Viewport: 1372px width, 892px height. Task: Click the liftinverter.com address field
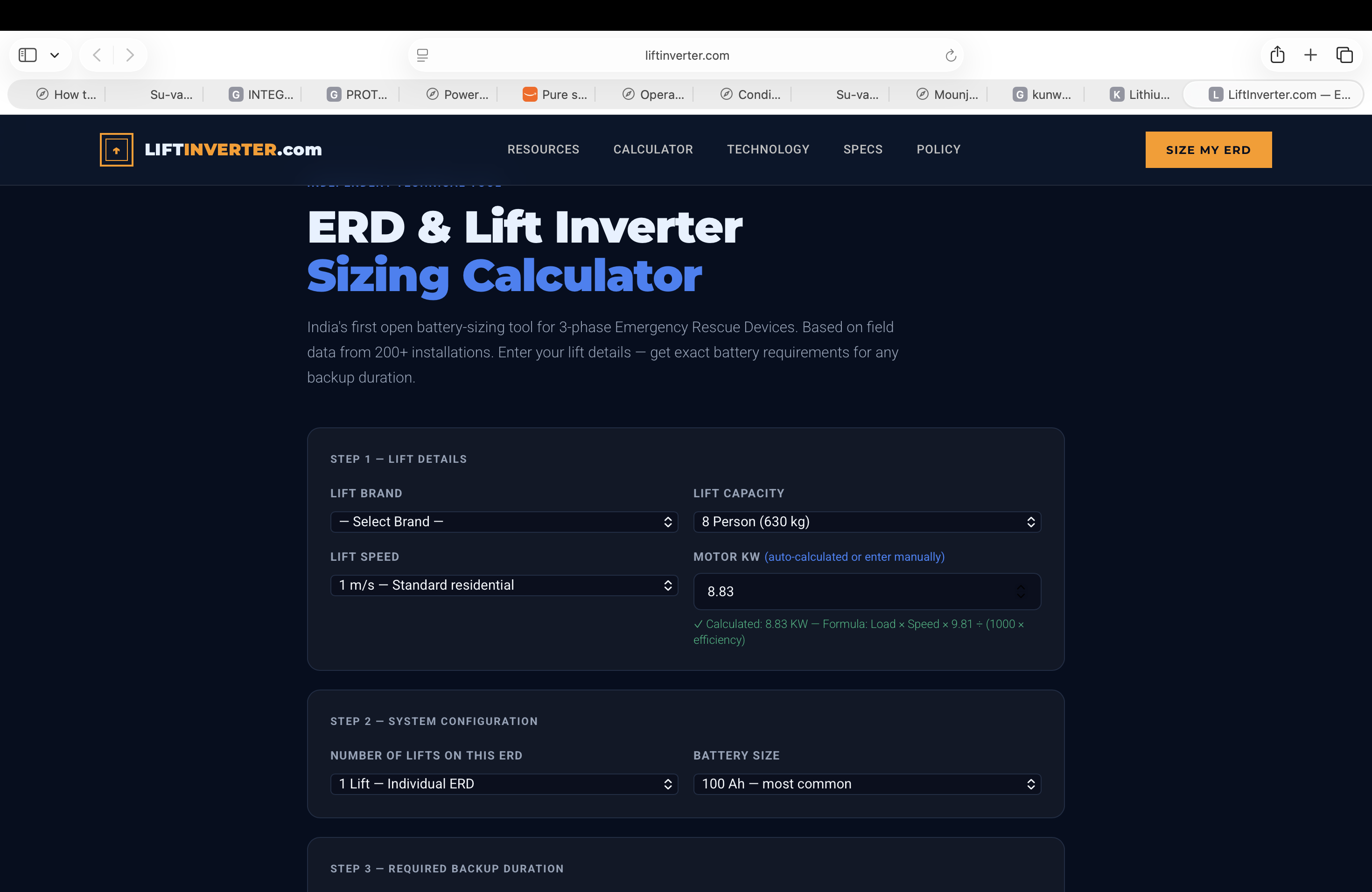[x=686, y=56]
